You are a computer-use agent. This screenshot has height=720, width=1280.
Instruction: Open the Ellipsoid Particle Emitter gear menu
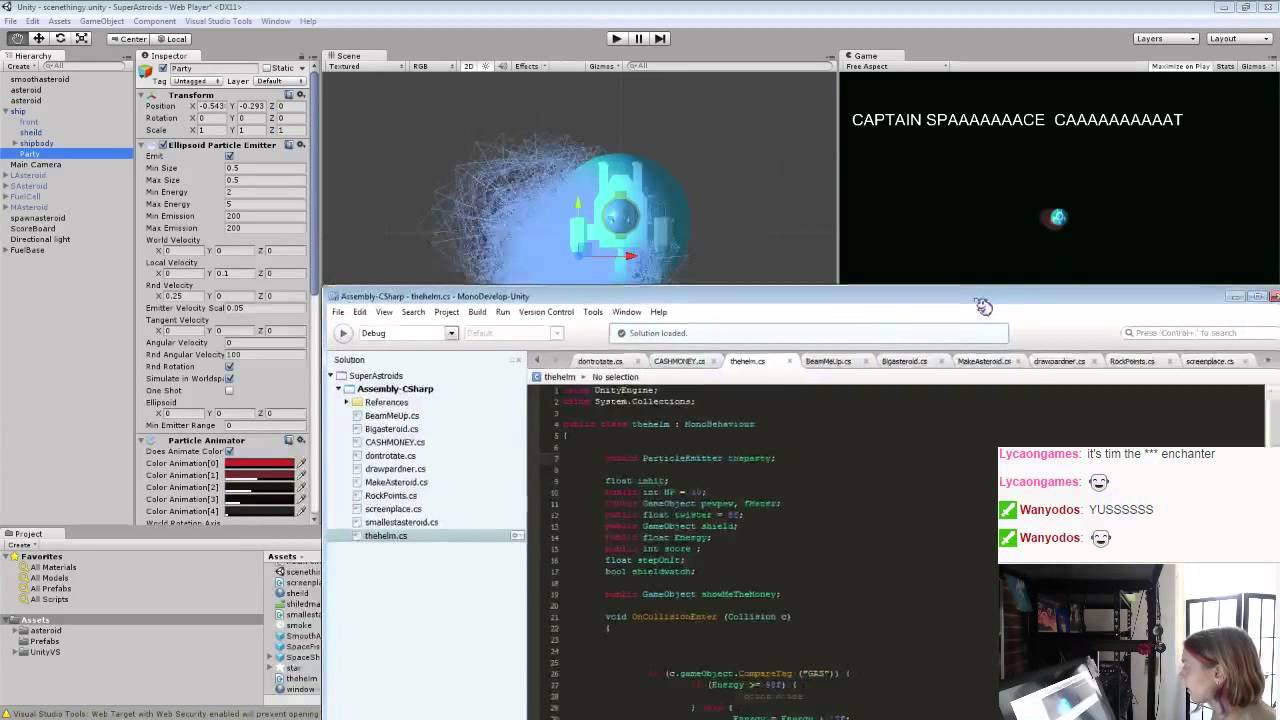[x=301, y=145]
